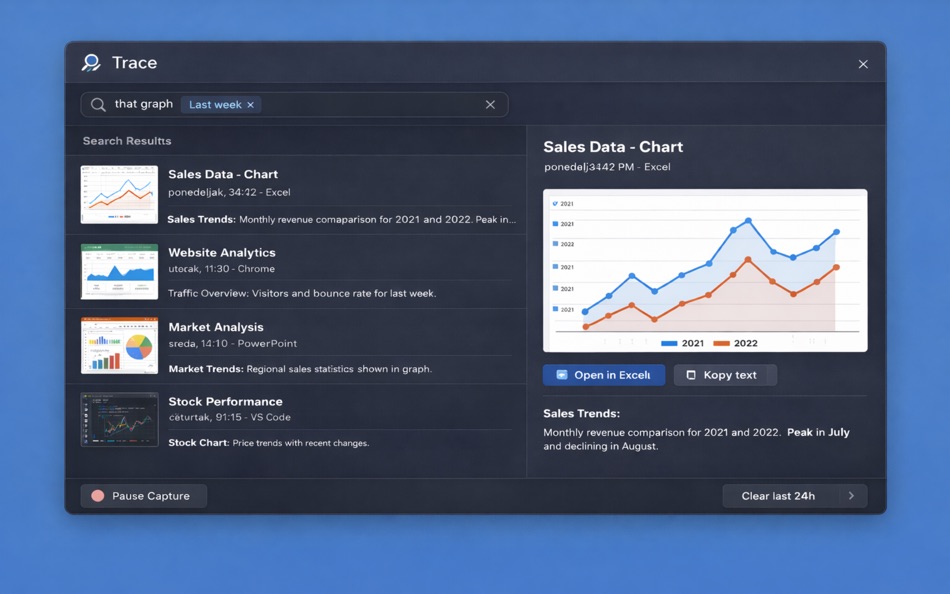Select the Website Analytics result title
950x594 pixels.
tap(222, 252)
